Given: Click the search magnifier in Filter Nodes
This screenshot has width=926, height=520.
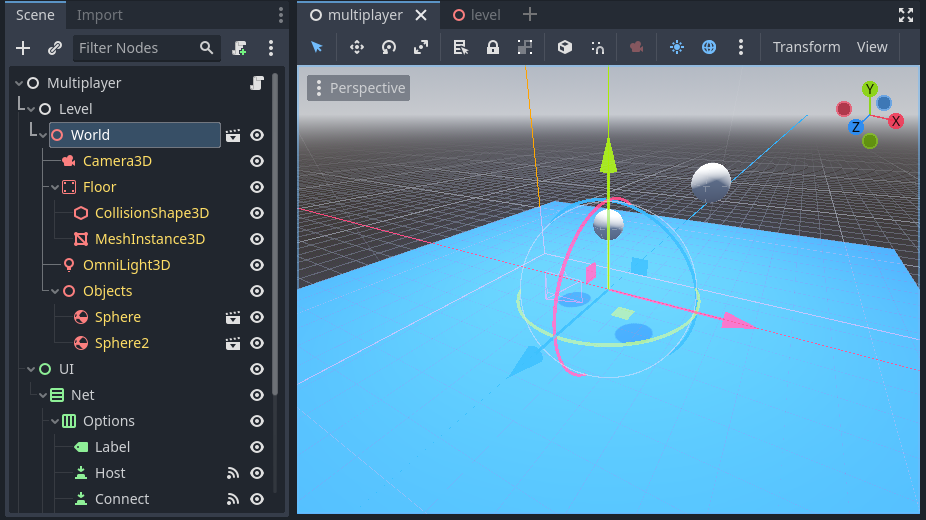Looking at the screenshot, I should click(206, 48).
